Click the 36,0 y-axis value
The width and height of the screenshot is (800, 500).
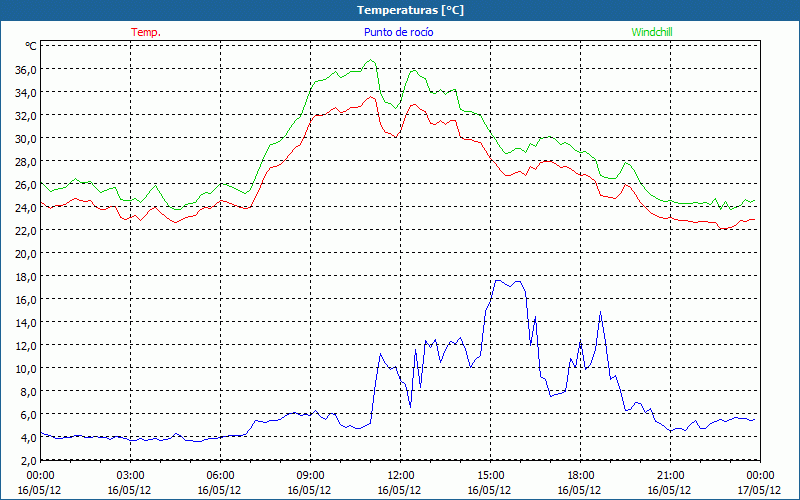pyautogui.click(x=26, y=69)
